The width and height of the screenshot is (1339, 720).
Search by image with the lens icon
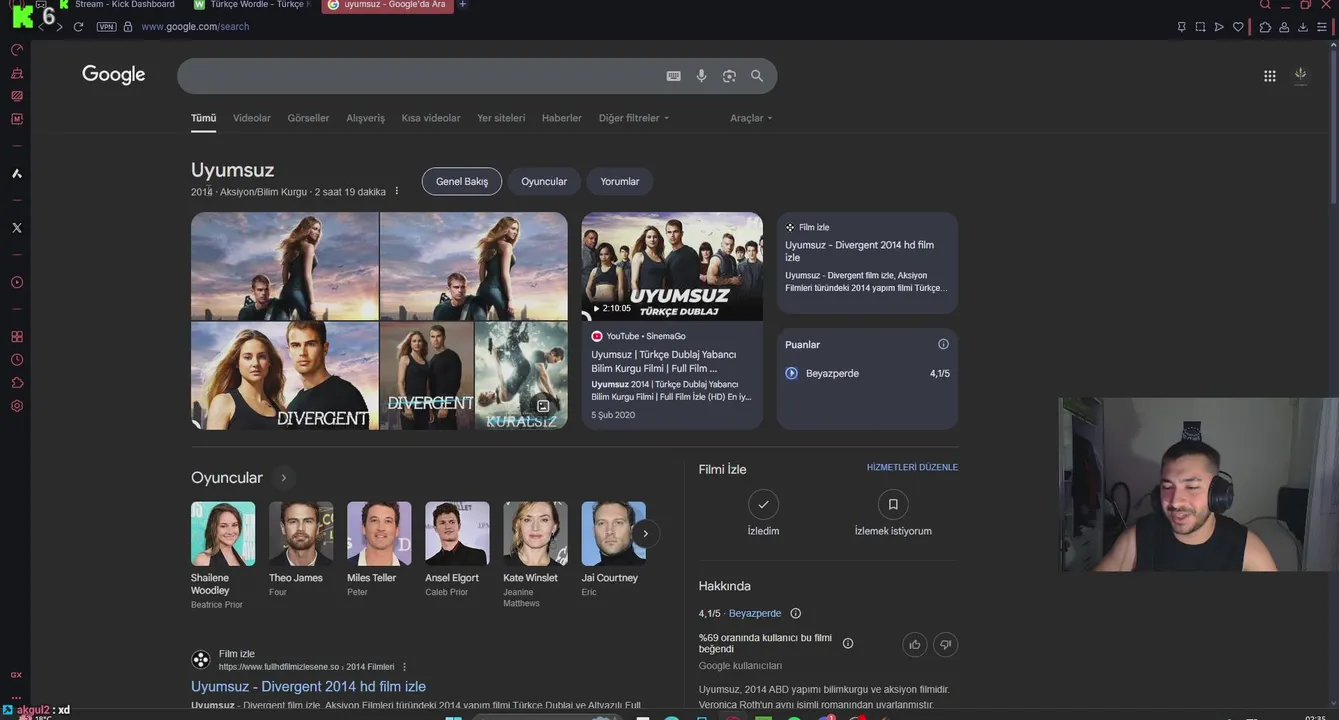(729, 76)
